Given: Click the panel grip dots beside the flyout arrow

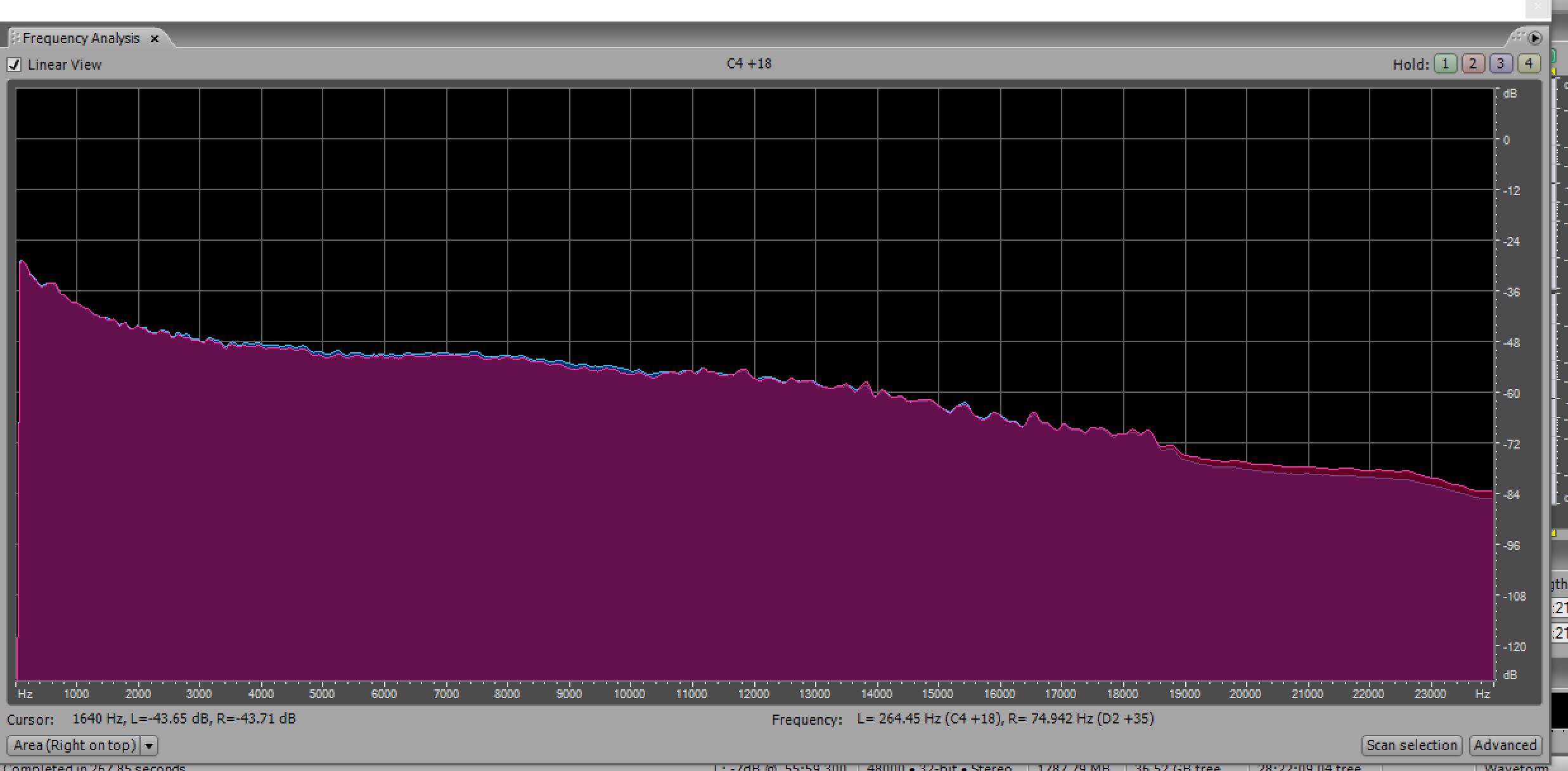Looking at the screenshot, I should point(1517,37).
